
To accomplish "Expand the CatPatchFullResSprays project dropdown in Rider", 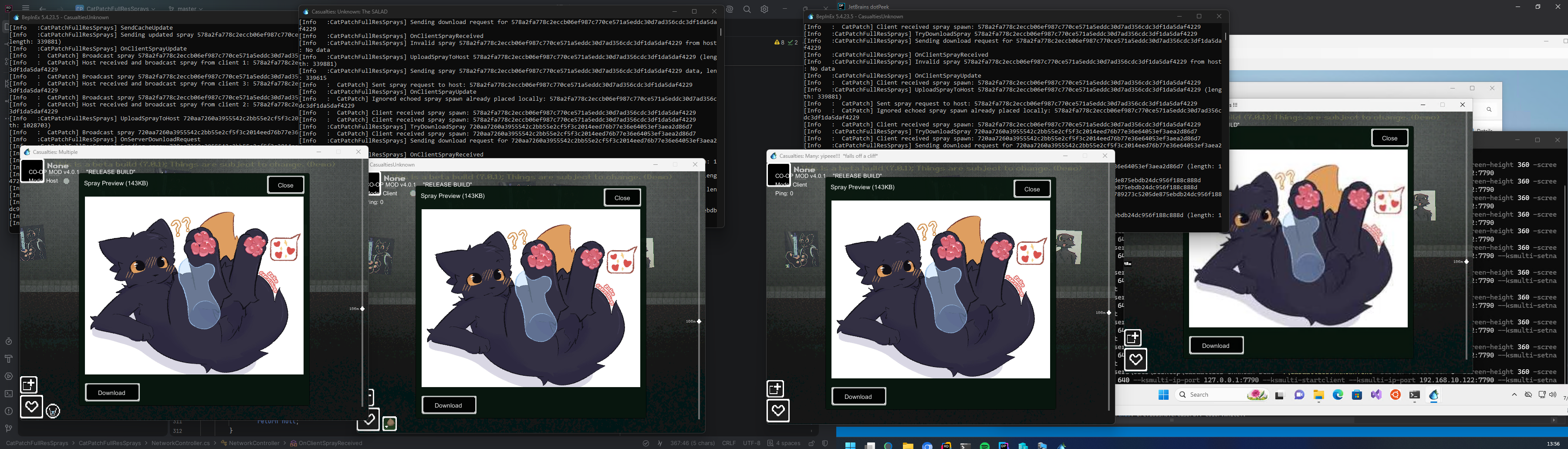I will point(115,9).
